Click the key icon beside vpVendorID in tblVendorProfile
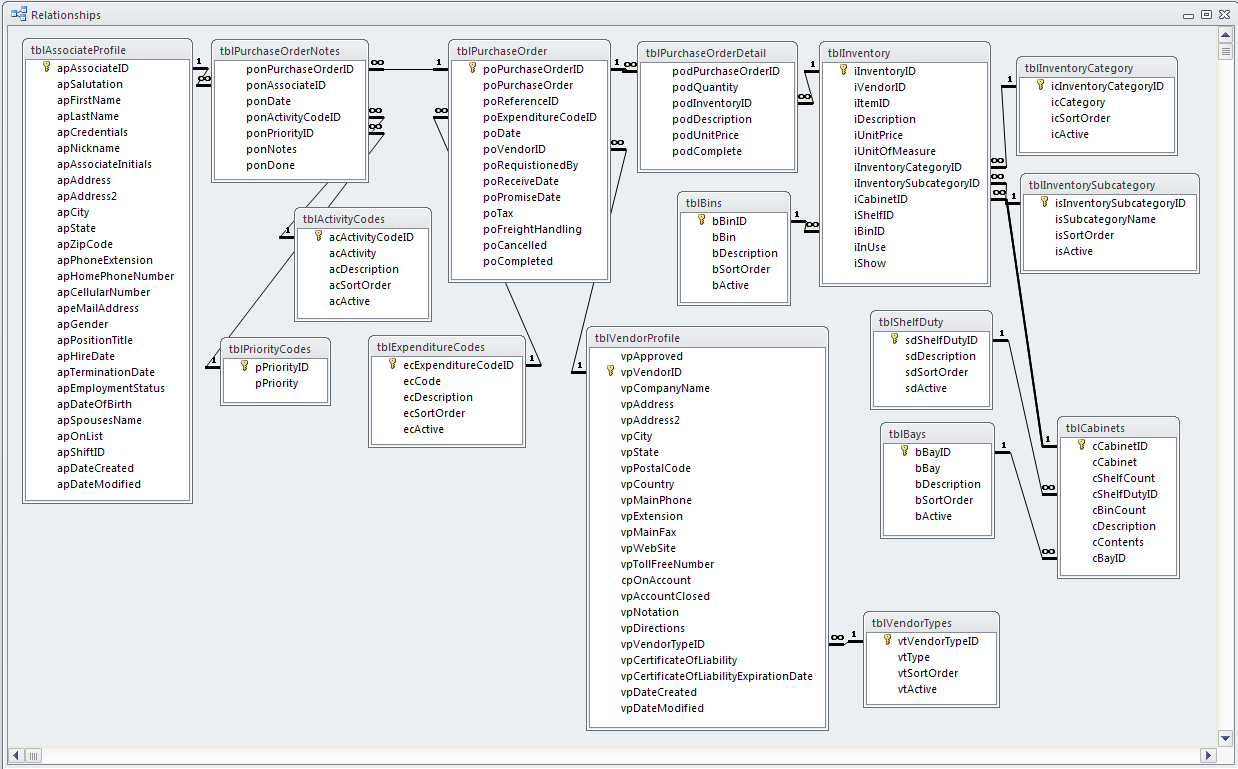Viewport: 1238px width, 769px height. (x=609, y=372)
